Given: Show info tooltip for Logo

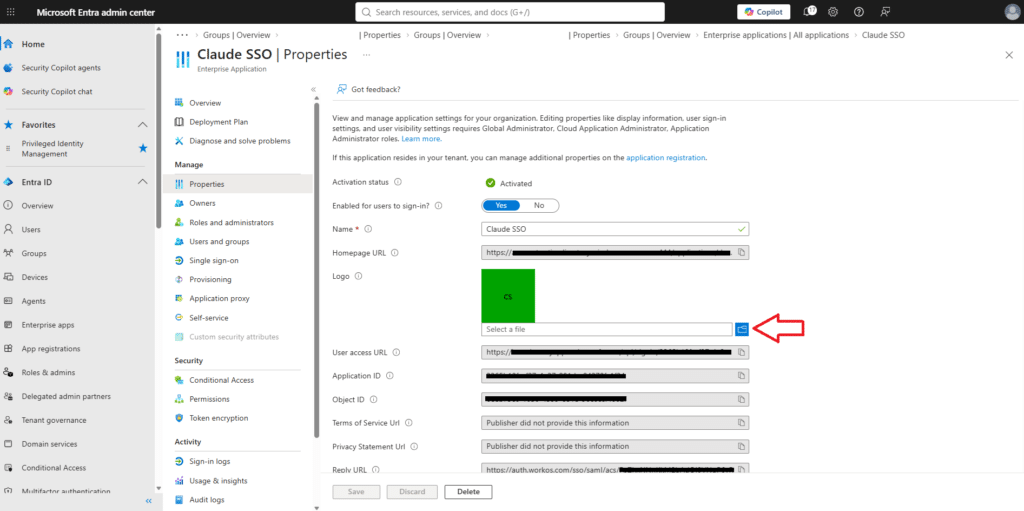Looking at the screenshot, I should pos(358,276).
